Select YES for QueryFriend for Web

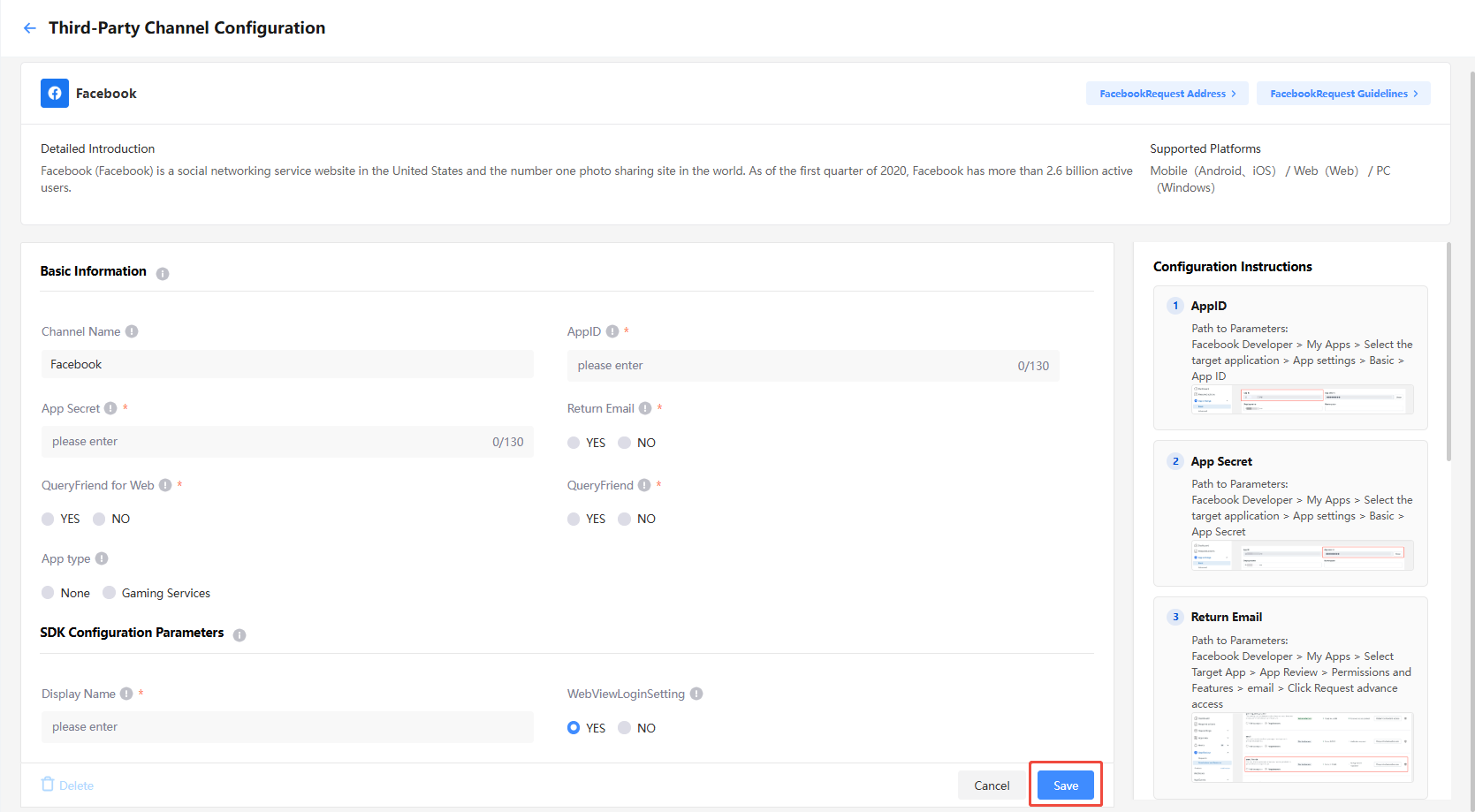click(48, 519)
